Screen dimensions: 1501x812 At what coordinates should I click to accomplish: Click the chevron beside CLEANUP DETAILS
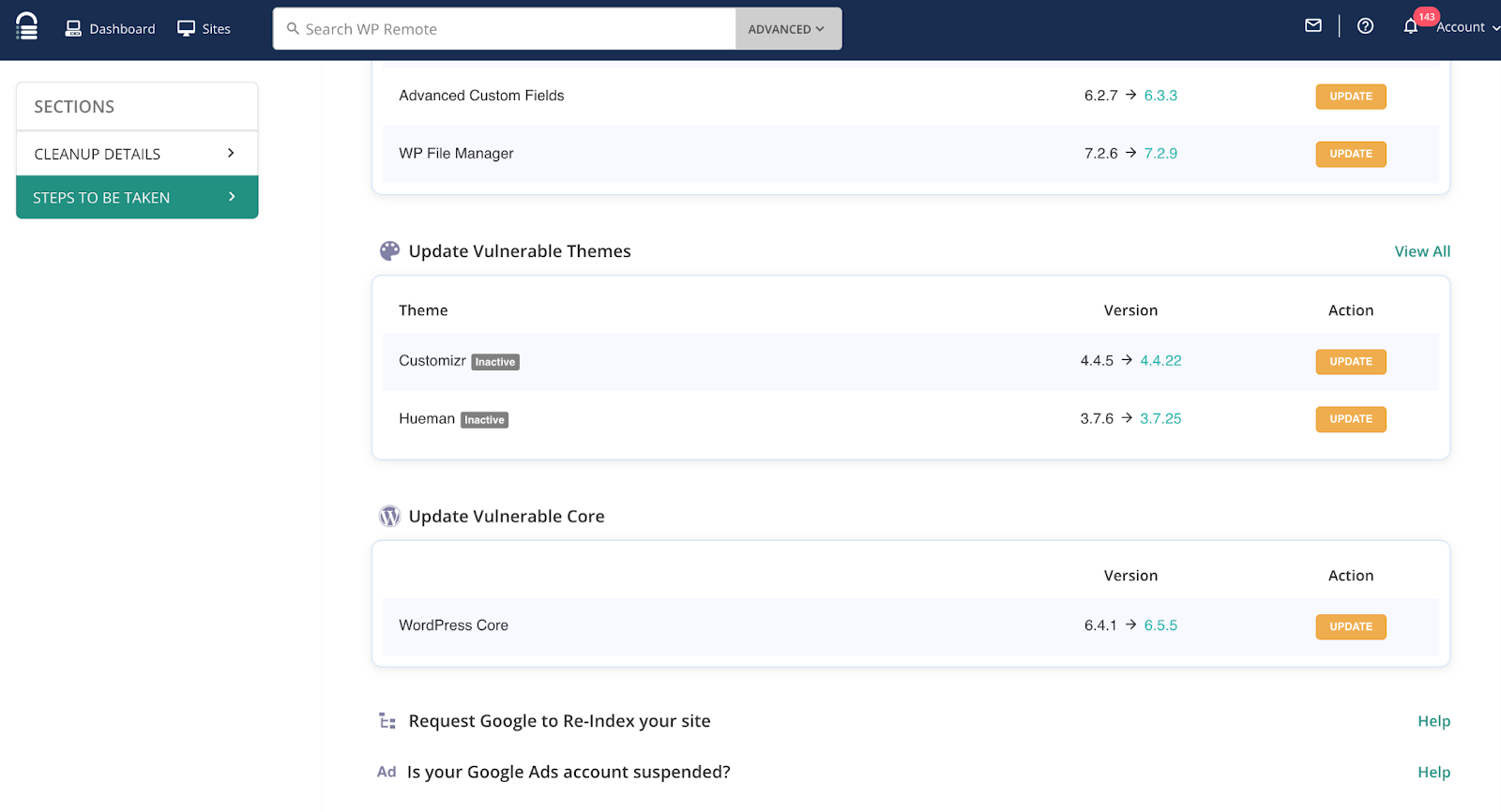tap(231, 153)
